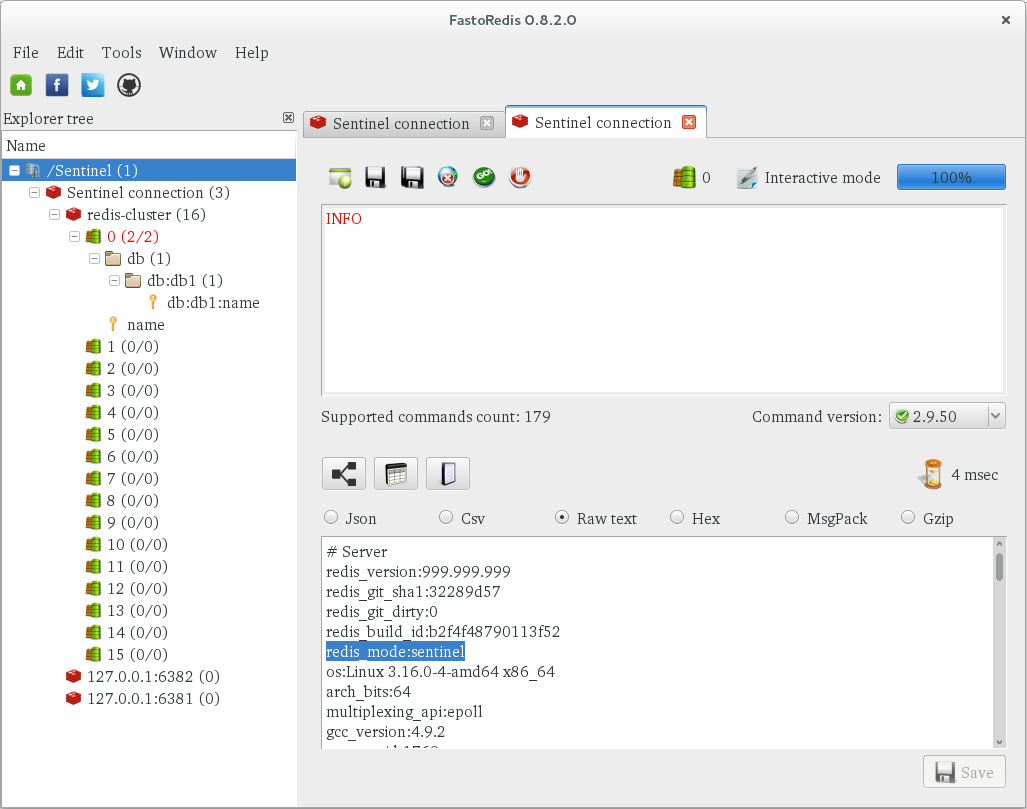Click scrollbar up arrow in output
The image size is (1027, 809).
pos(999,544)
